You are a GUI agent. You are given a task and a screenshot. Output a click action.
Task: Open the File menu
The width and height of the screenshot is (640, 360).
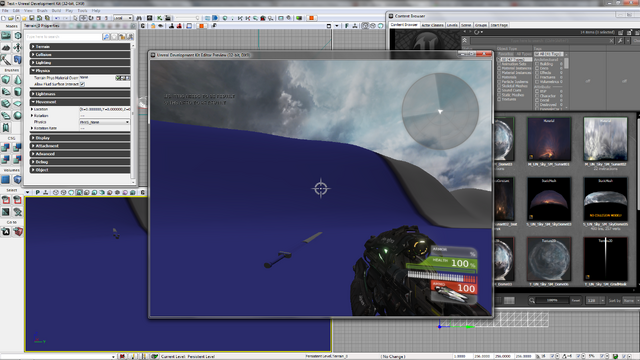click(5, 11)
